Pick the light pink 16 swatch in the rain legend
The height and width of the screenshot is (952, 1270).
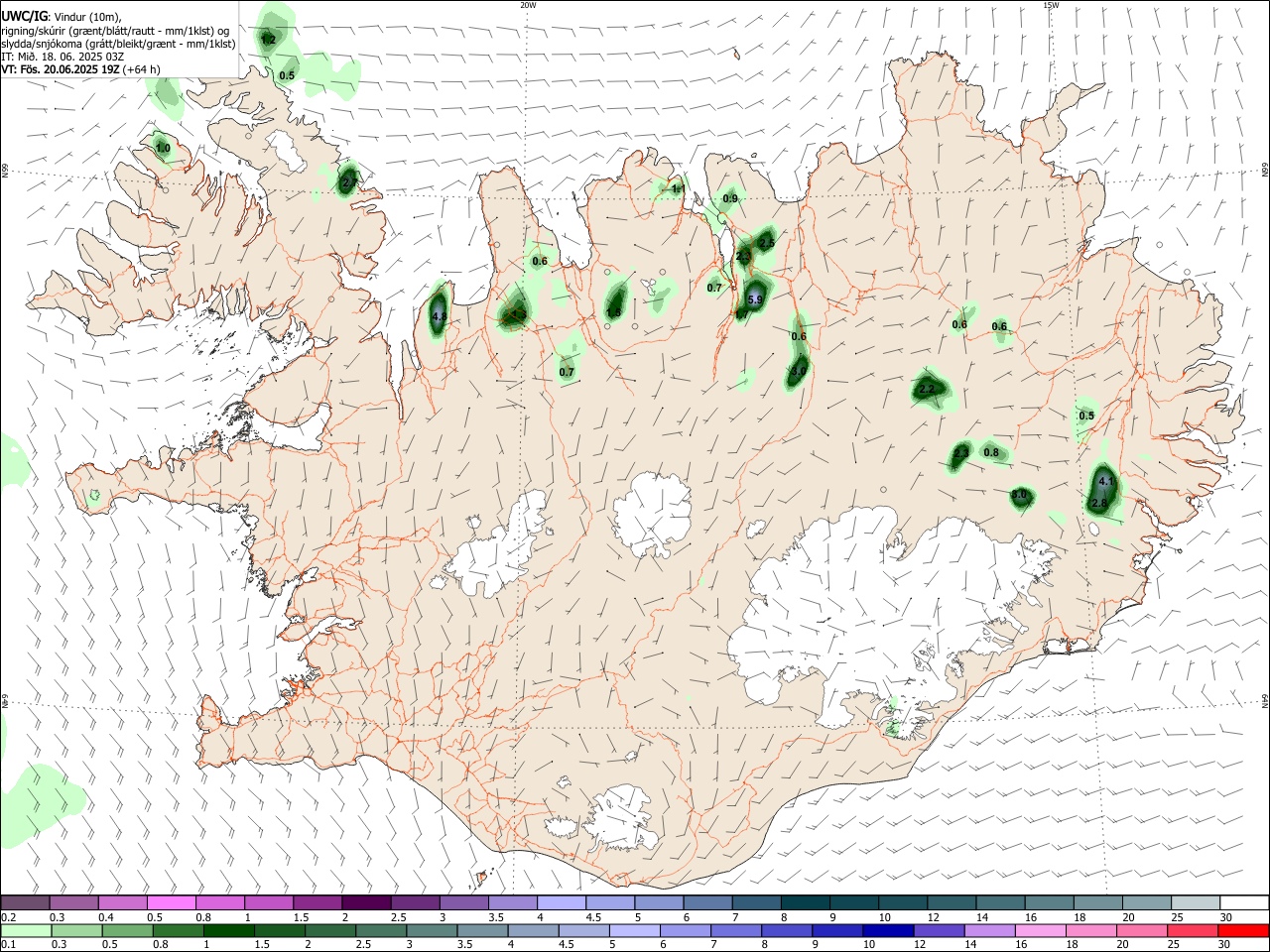[1040, 930]
